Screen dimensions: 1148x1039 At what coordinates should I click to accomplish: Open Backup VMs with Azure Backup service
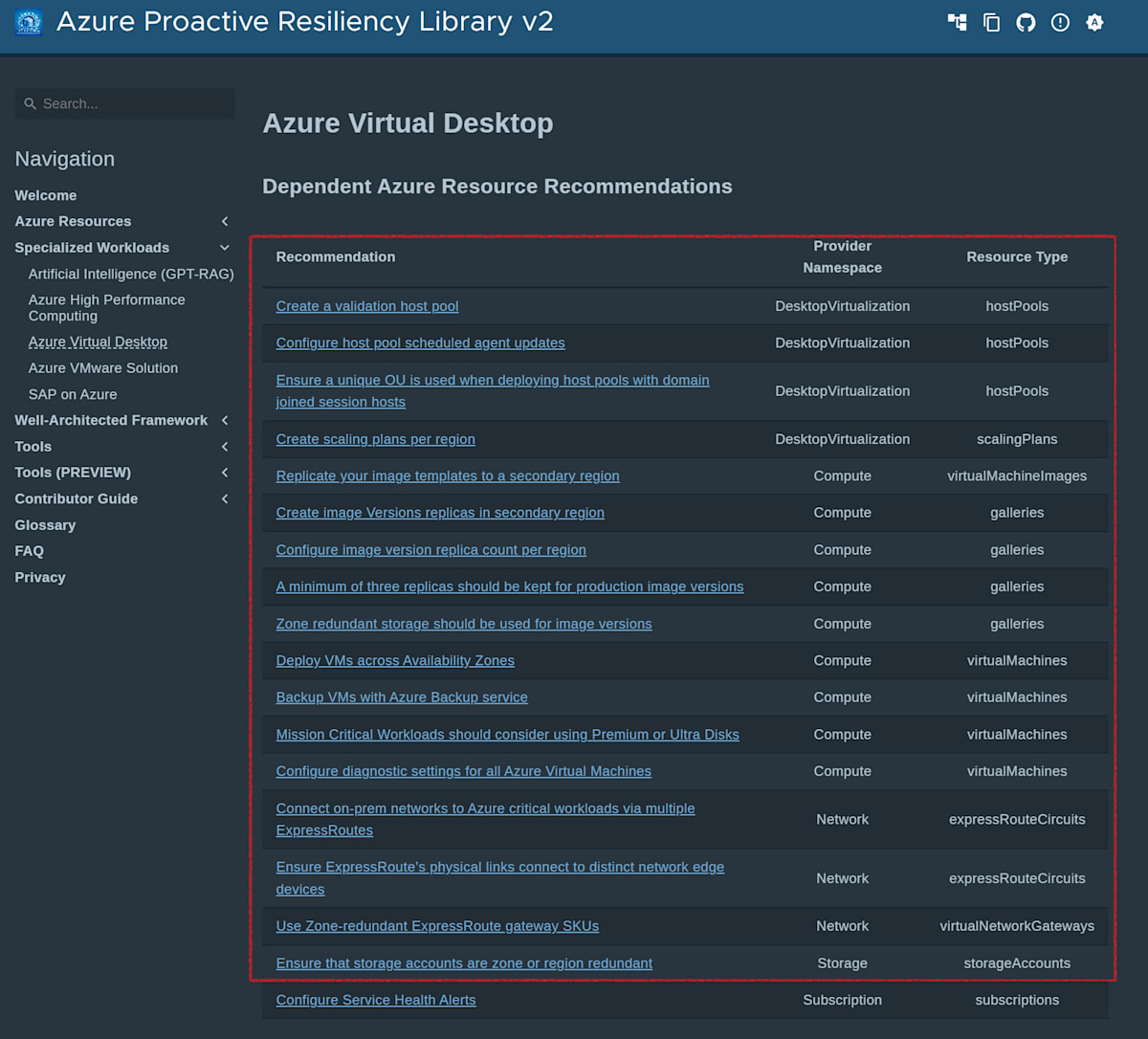click(x=402, y=697)
